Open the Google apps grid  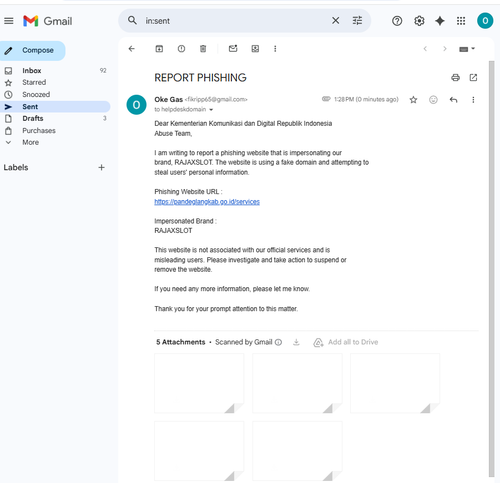click(461, 21)
